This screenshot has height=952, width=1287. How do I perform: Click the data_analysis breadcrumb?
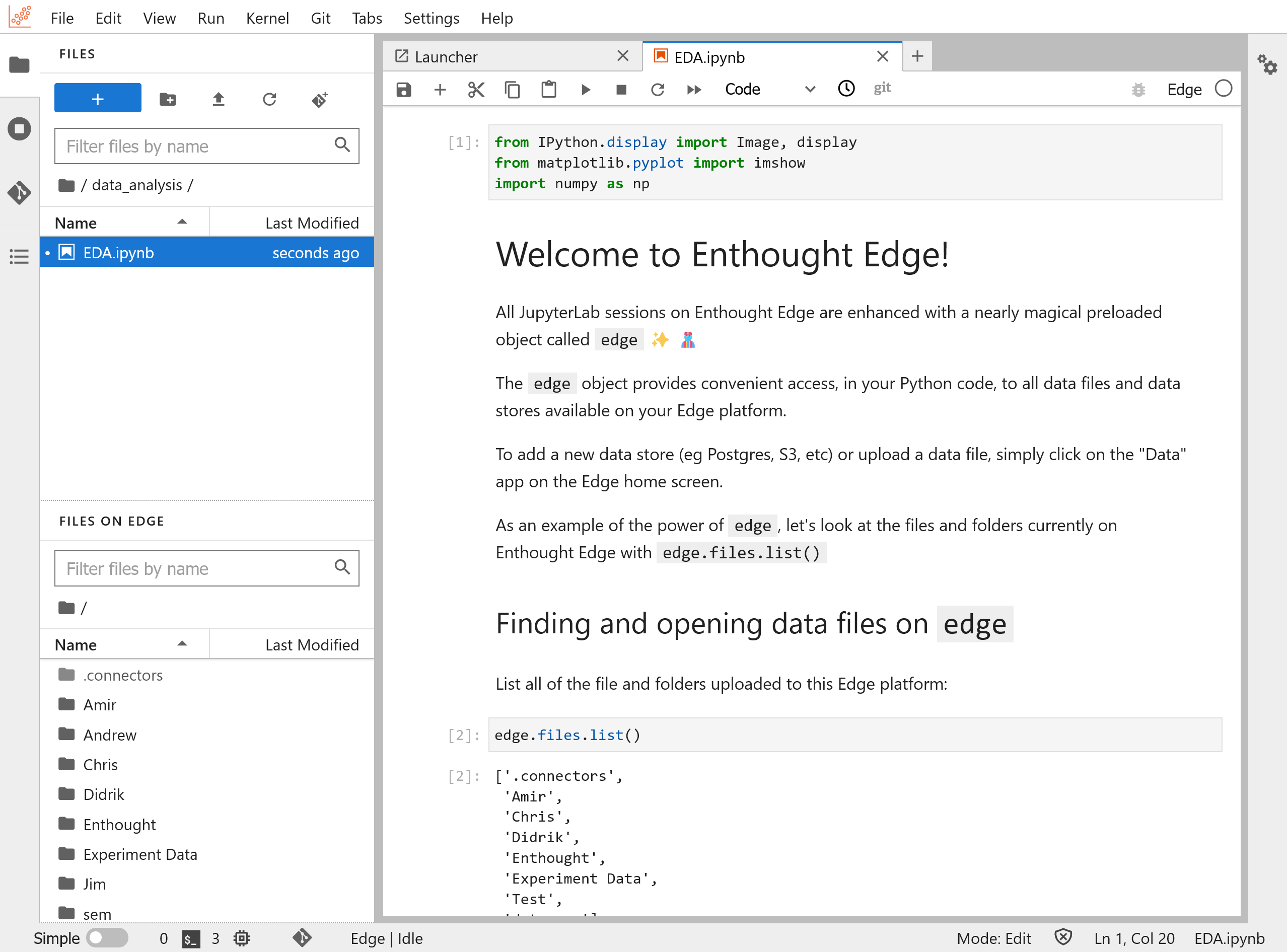point(137,185)
